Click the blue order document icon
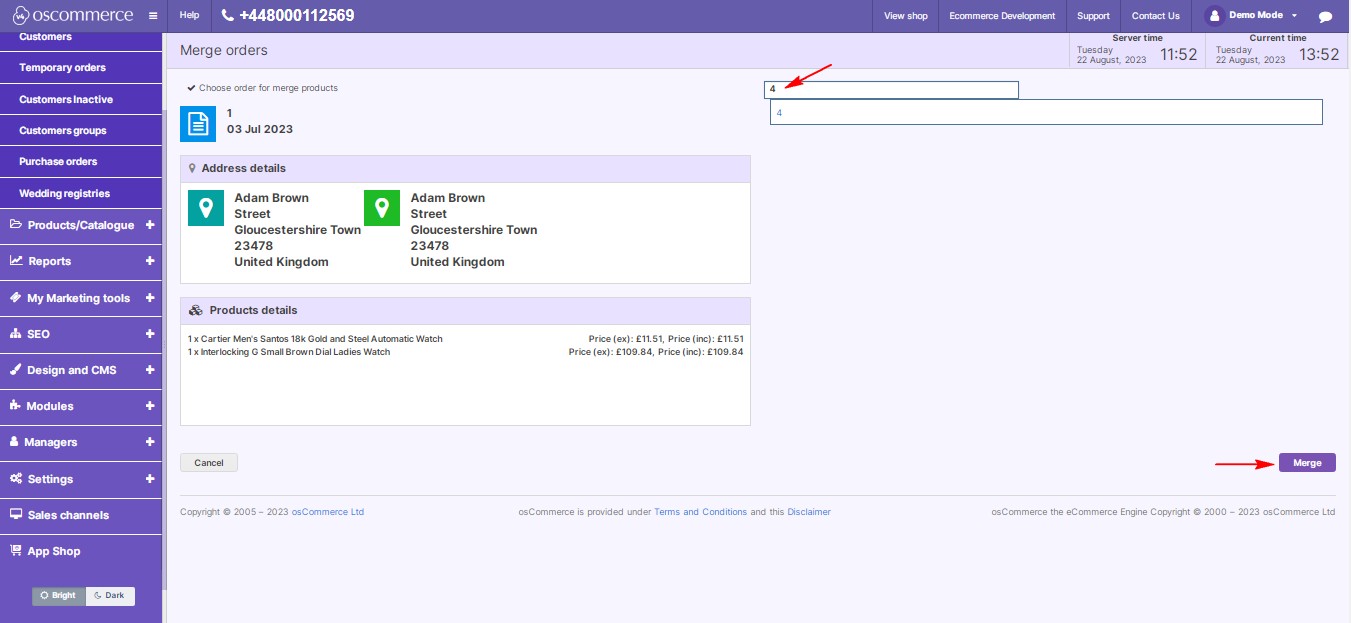 (198, 123)
